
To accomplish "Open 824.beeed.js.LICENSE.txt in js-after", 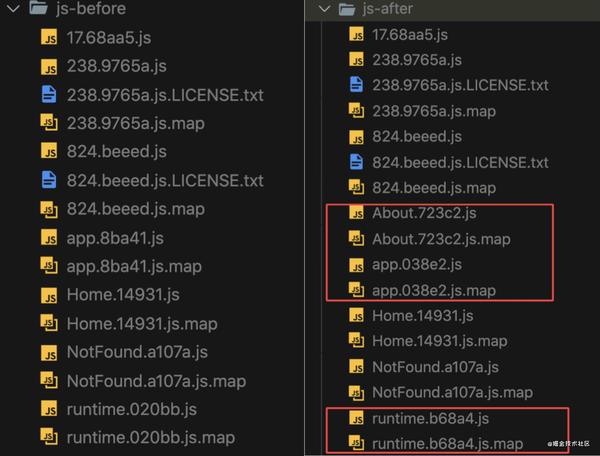I will tap(461, 163).
